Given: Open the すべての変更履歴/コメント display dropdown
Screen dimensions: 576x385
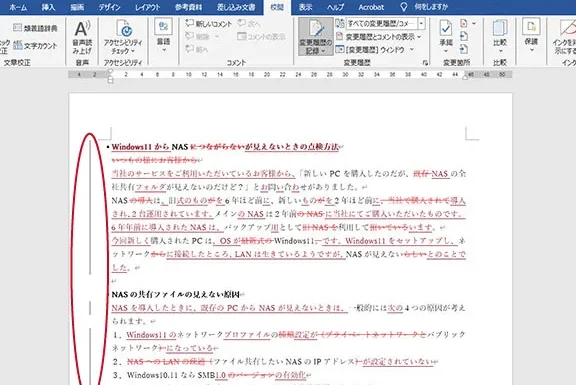Looking at the screenshot, I should pyautogui.click(x=421, y=24).
